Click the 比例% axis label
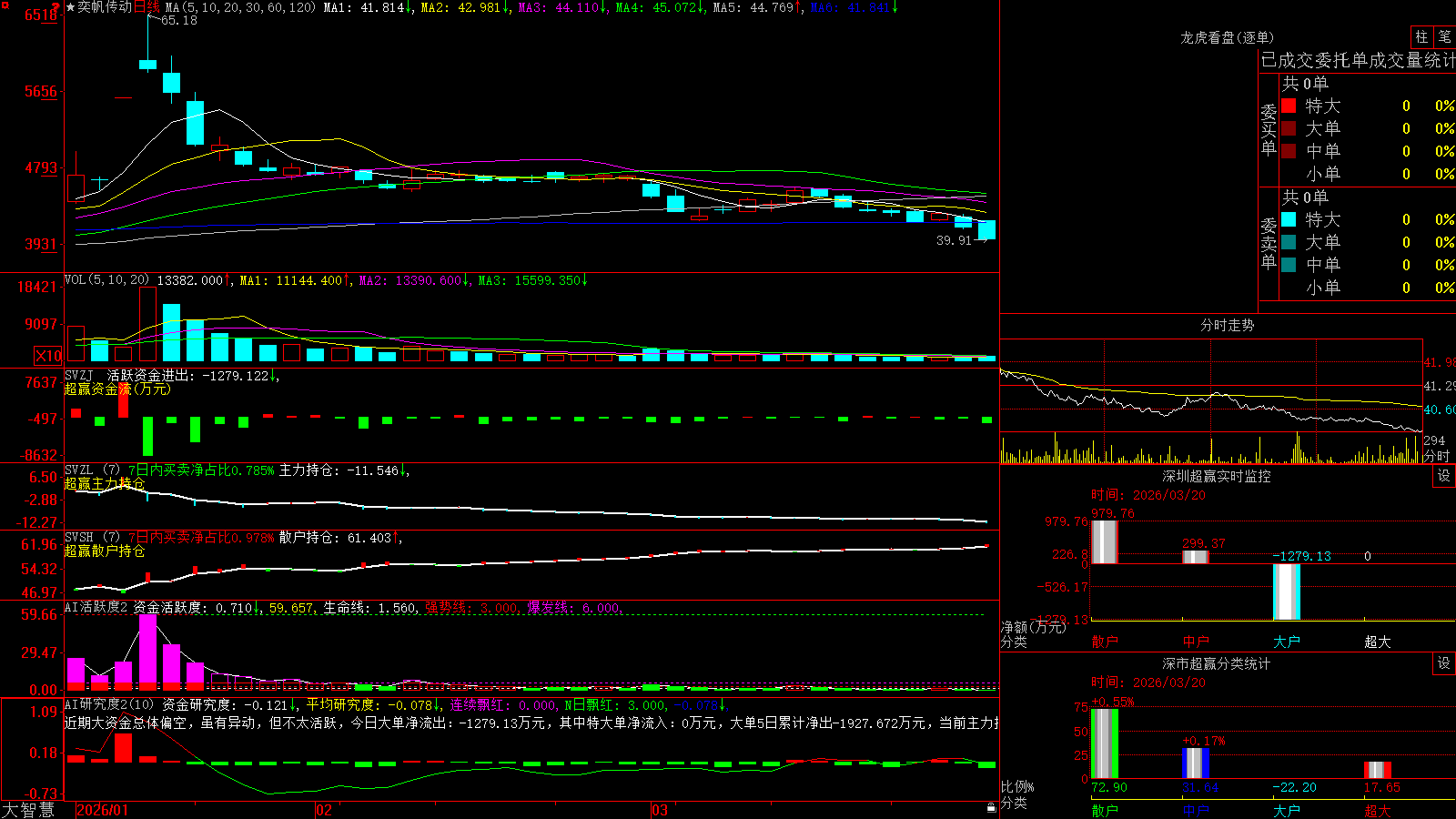The height and width of the screenshot is (819, 1456). coord(1017,786)
